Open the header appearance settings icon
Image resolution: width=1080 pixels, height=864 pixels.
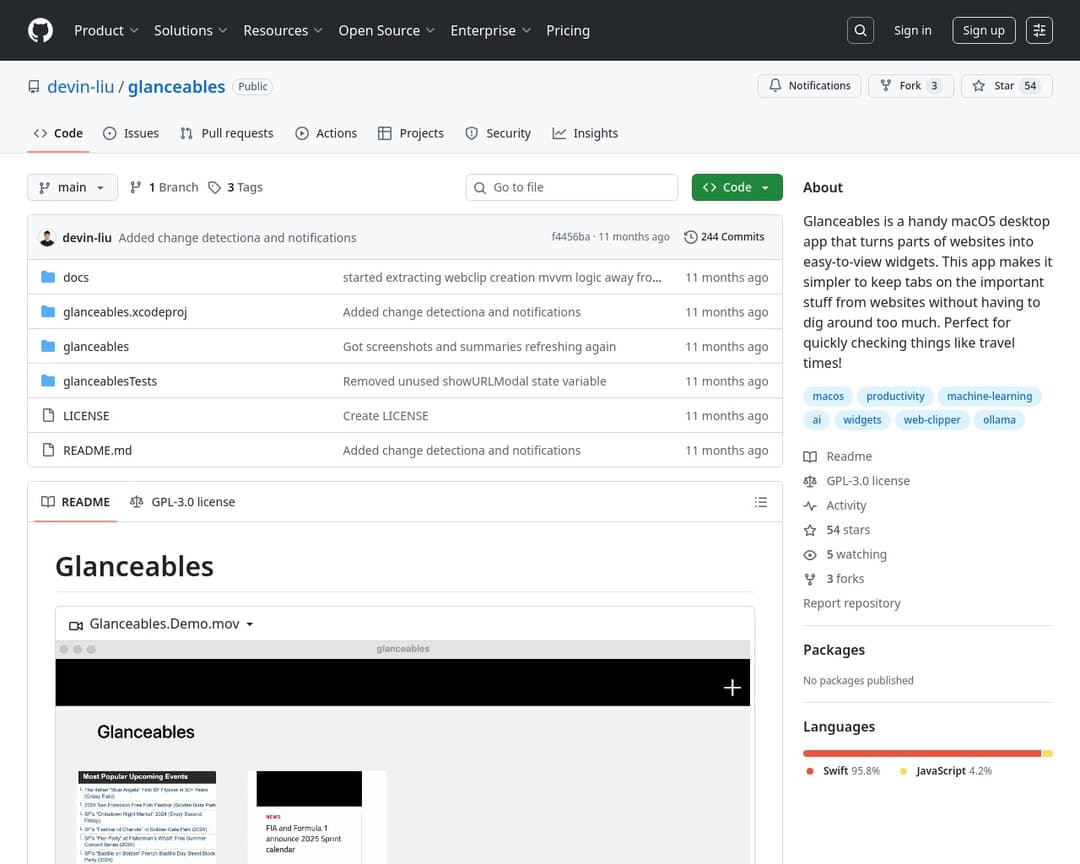tap(1040, 30)
